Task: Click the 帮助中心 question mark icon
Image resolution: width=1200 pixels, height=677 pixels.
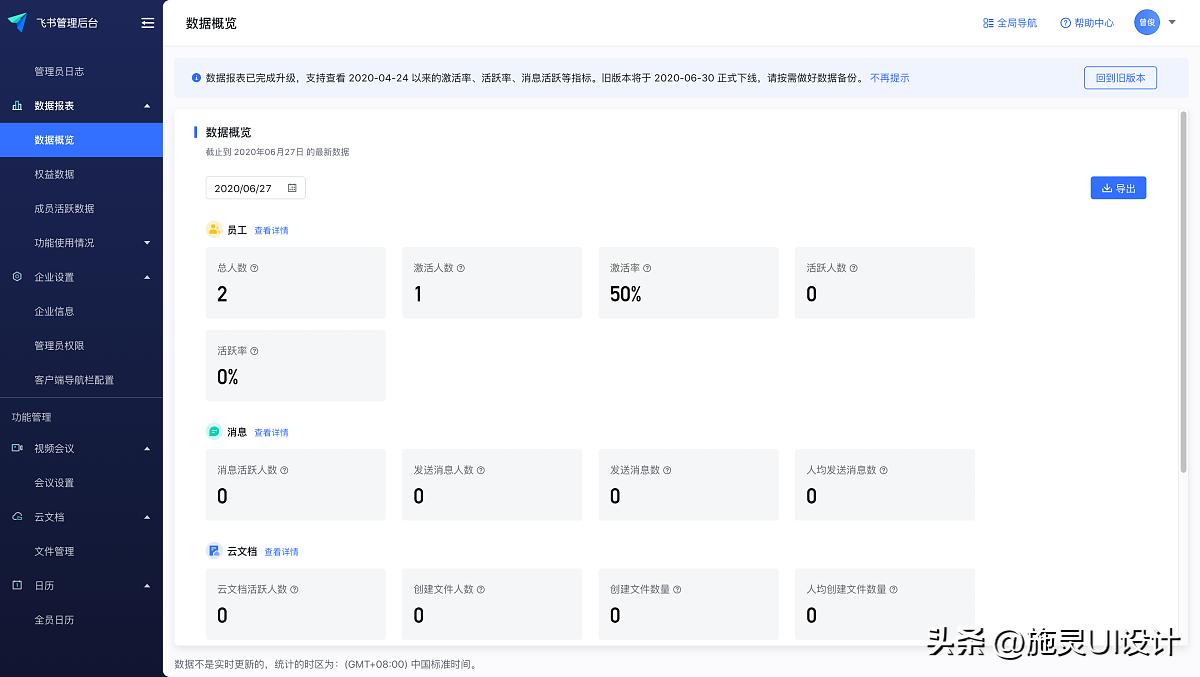Action: (1063, 22)
